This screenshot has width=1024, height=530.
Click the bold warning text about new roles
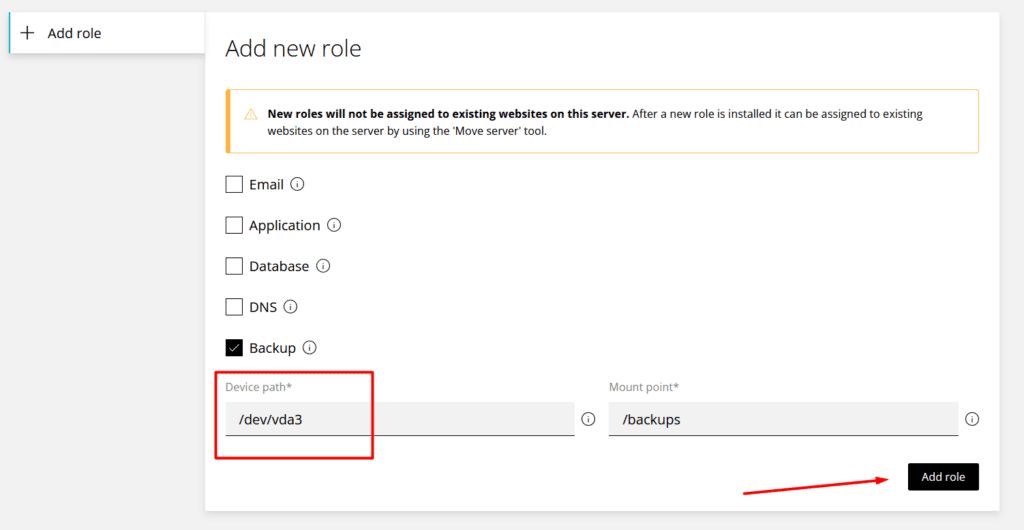coord(448,114)
